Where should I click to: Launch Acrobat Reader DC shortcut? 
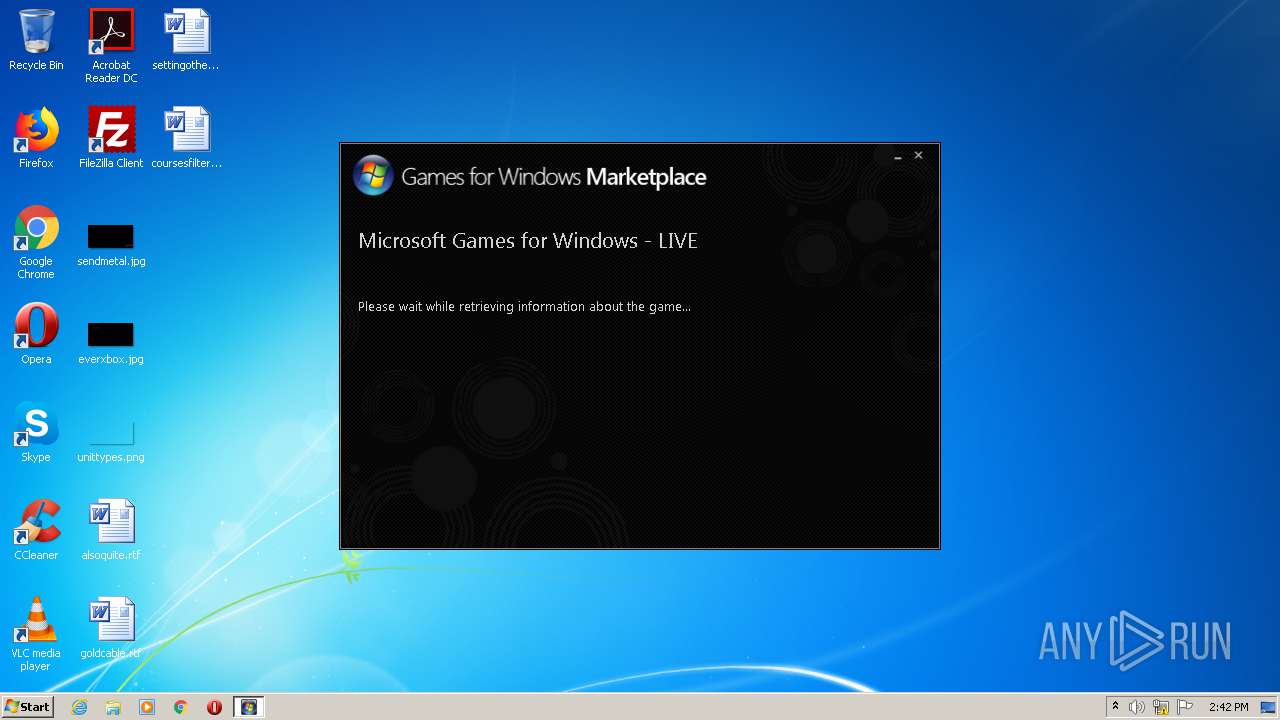[111, 46]
